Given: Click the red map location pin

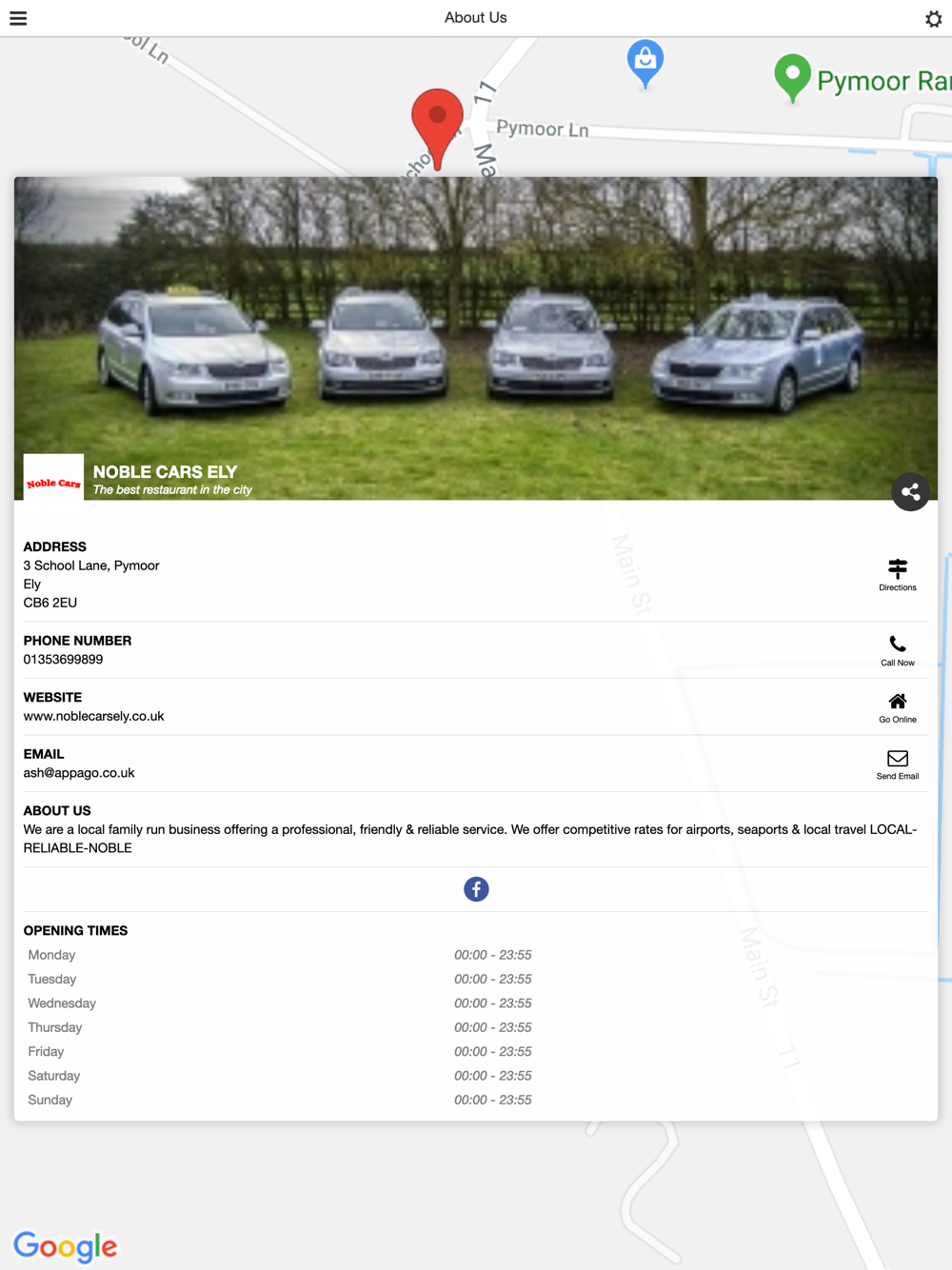Looking at the screenshot, I should 437,129.
